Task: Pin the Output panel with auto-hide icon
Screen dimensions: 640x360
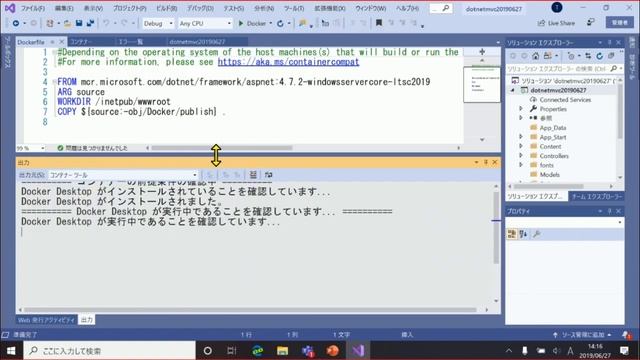Action: coord(486,162)
